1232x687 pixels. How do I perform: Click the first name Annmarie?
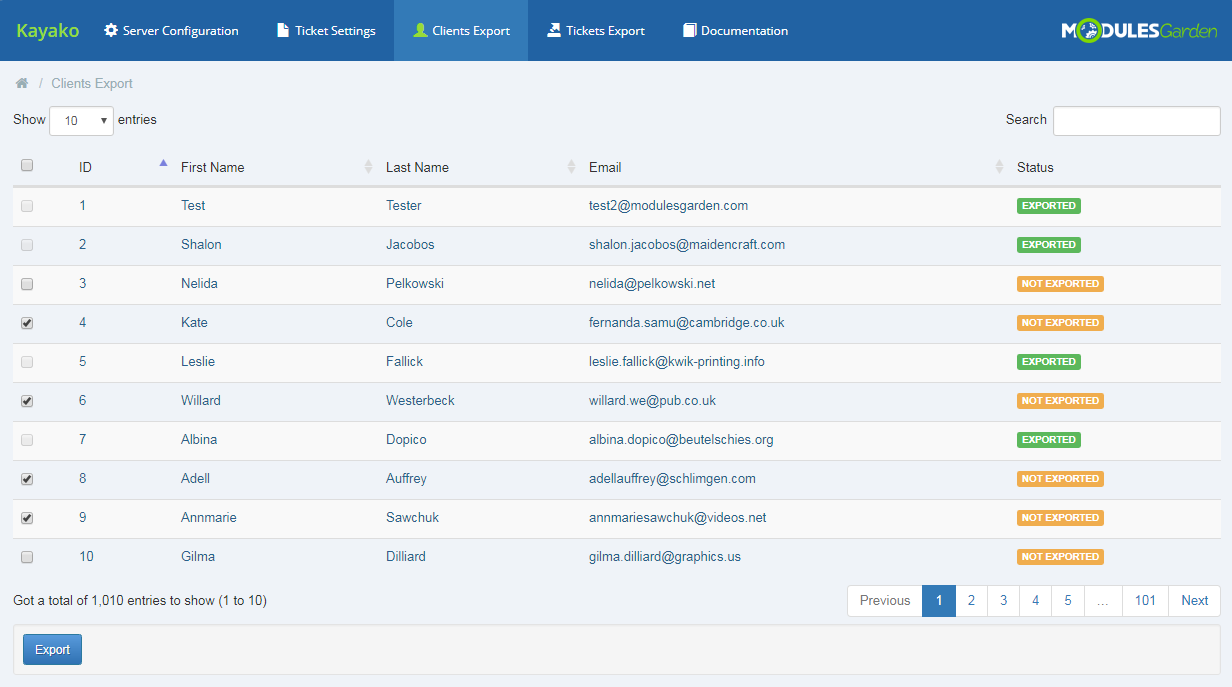pyautogui.click(x=209, y=518)
